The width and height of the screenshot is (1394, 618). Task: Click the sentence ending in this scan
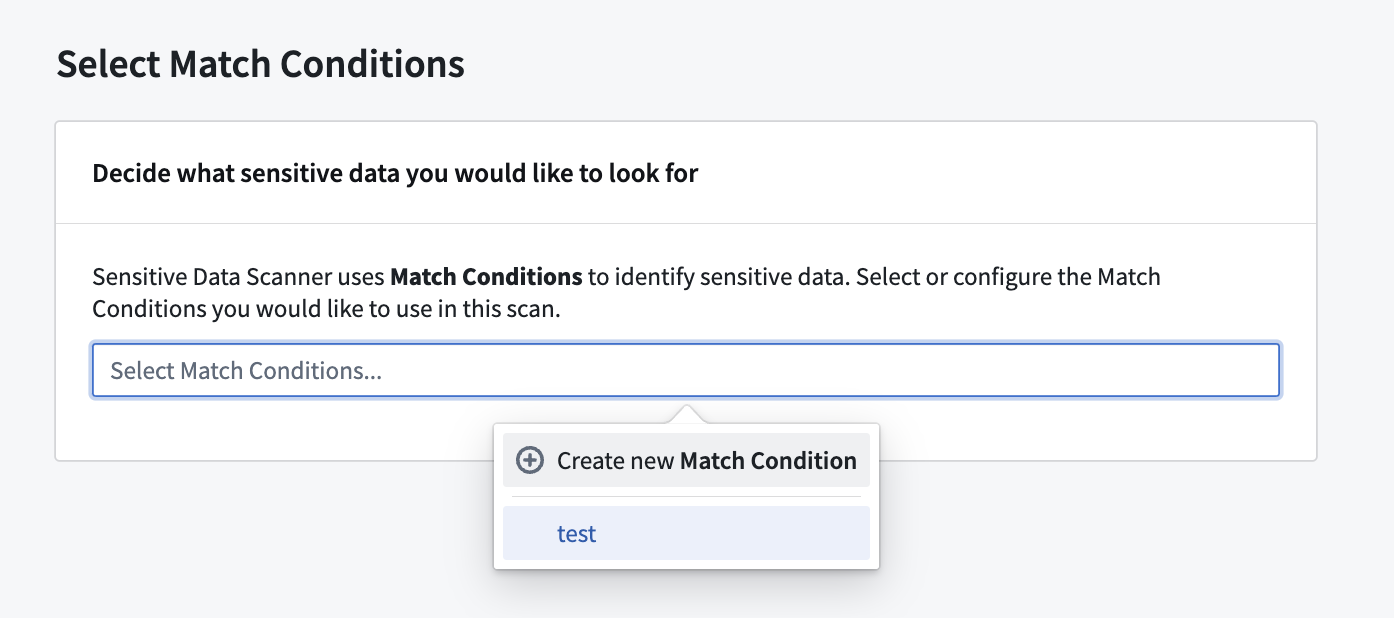click(x=326, y=309)
